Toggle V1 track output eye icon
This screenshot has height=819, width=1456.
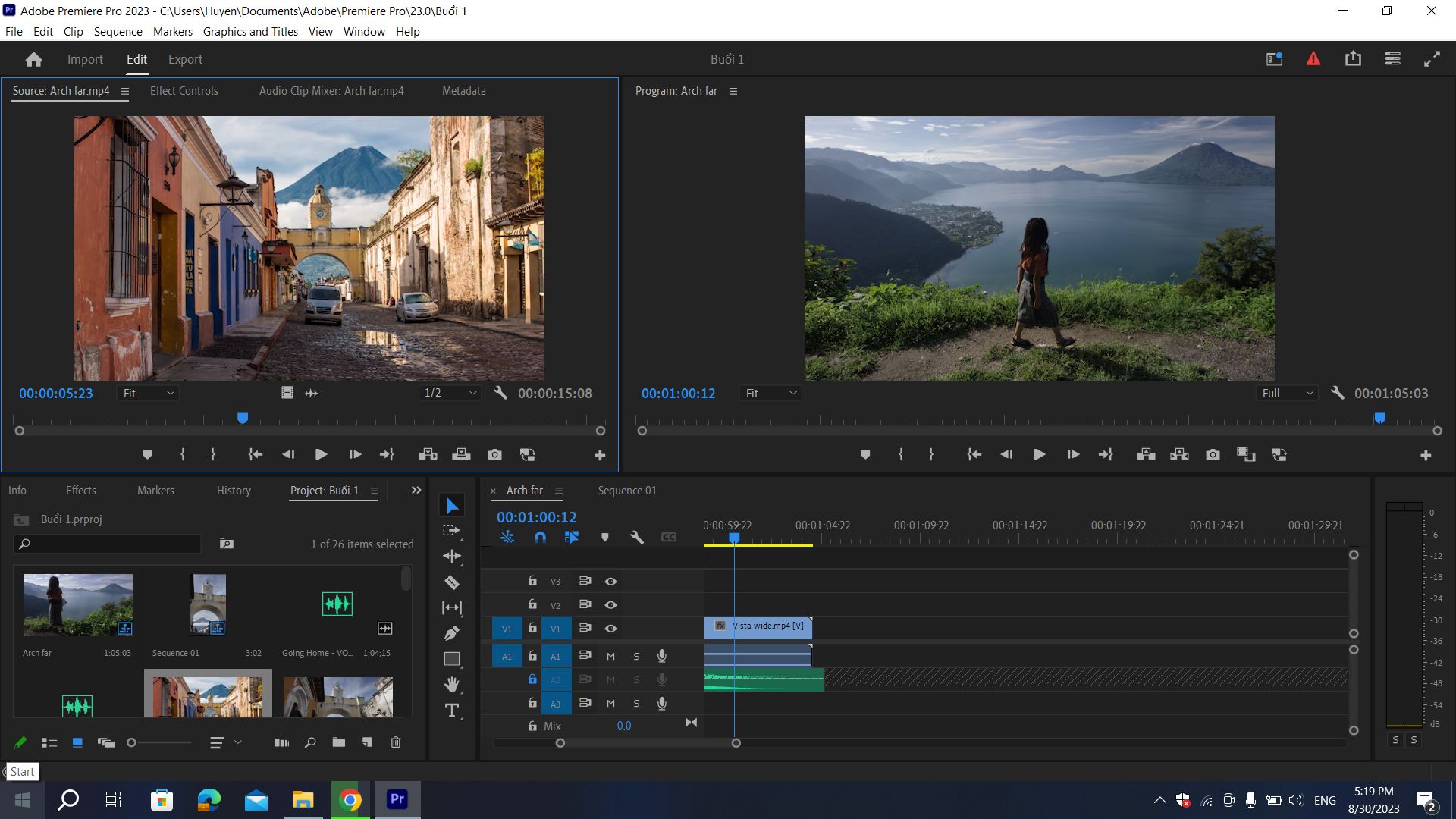coord(610,629)
